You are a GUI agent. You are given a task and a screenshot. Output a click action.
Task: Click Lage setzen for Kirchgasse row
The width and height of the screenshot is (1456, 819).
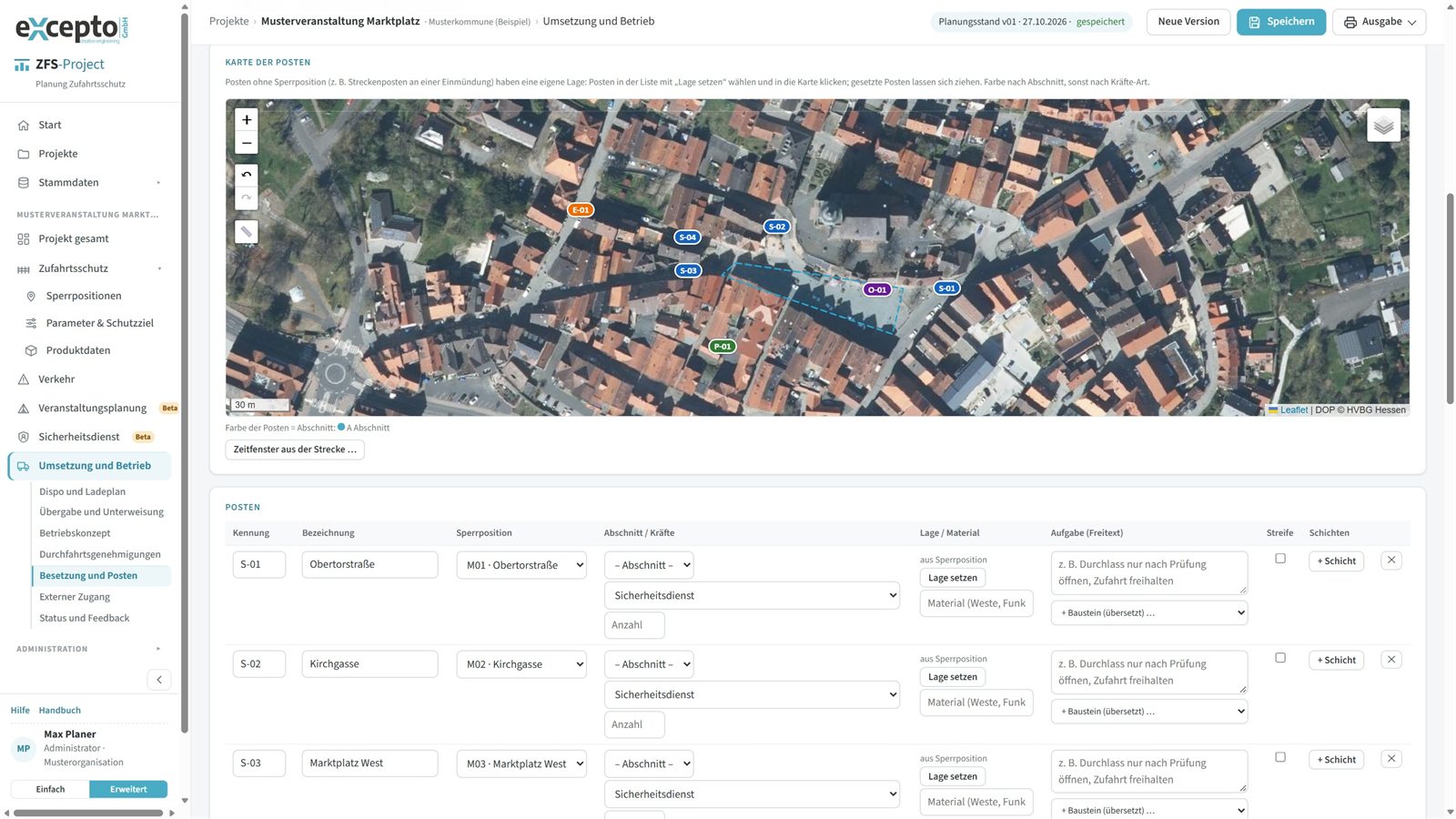pos(953,677)
